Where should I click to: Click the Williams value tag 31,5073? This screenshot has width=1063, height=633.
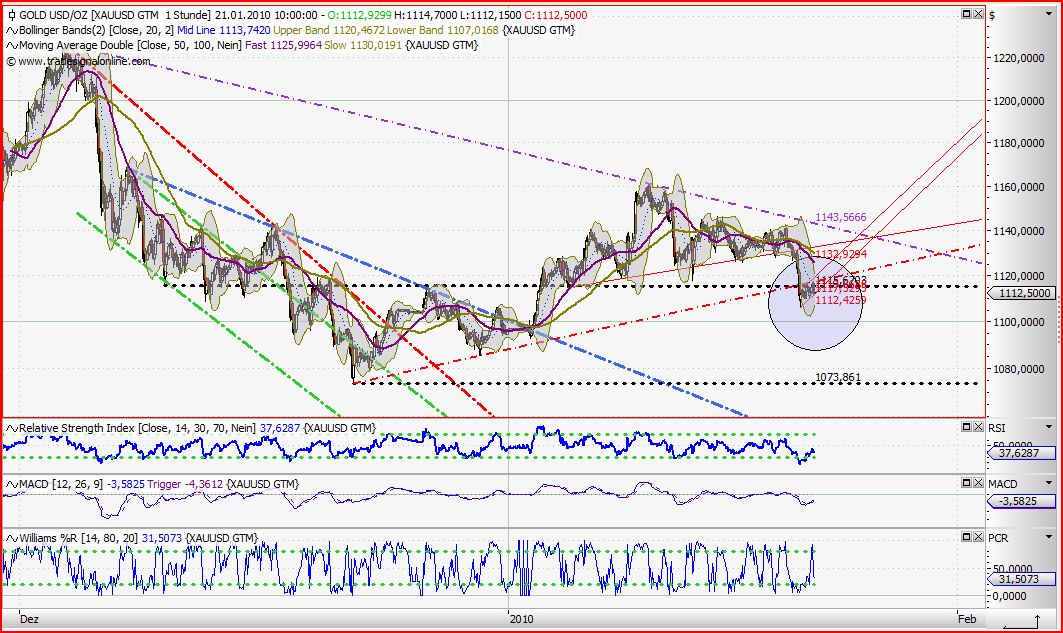coord(1021,579)
